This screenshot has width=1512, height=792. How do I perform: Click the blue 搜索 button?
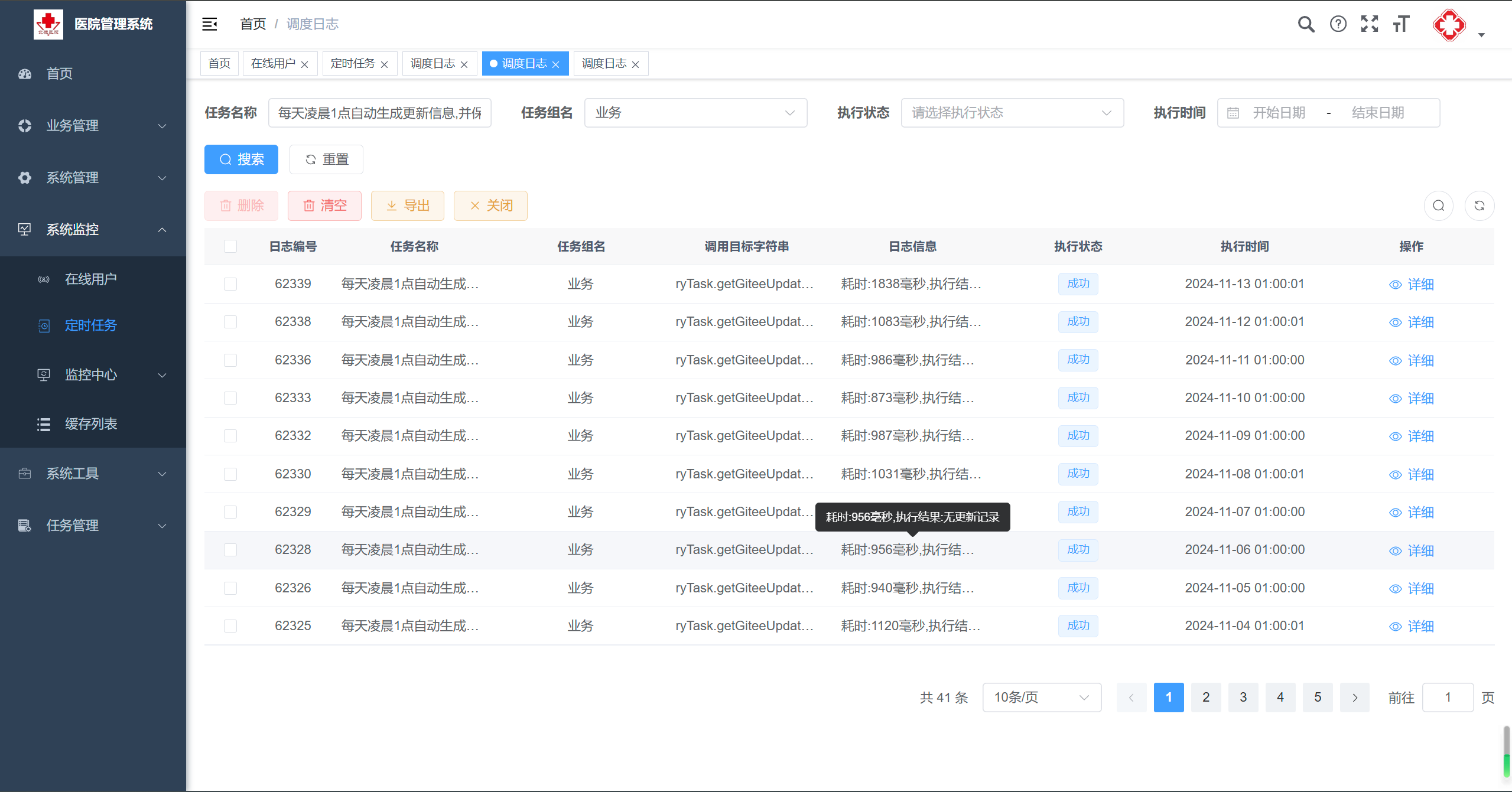(x=241, y=159)
